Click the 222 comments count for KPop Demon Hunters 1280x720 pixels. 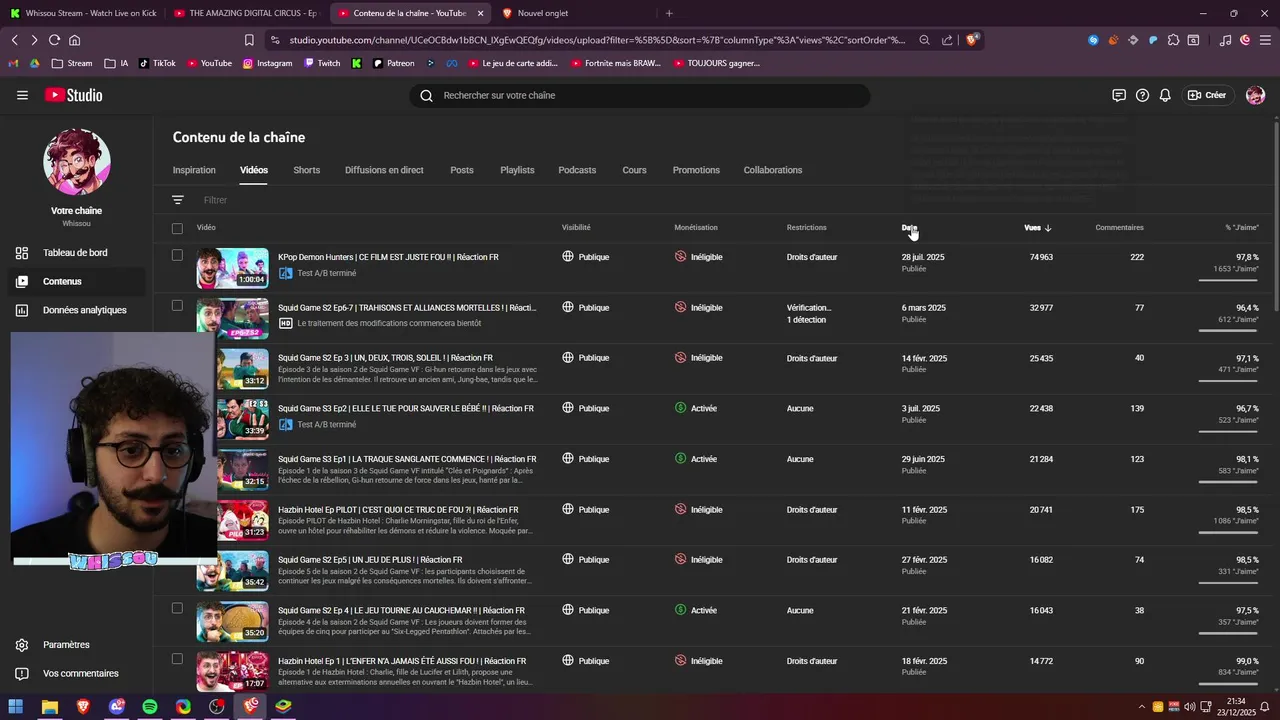point(1137,257)
